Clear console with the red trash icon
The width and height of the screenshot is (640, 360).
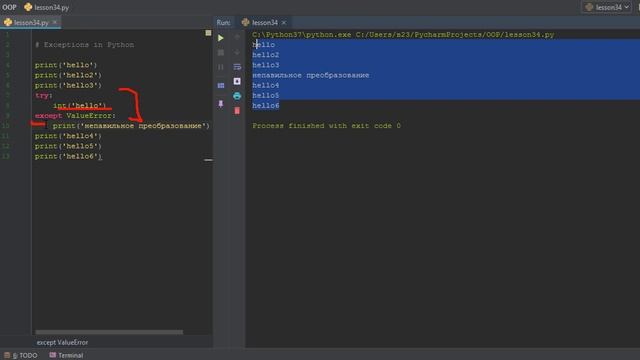237,111
